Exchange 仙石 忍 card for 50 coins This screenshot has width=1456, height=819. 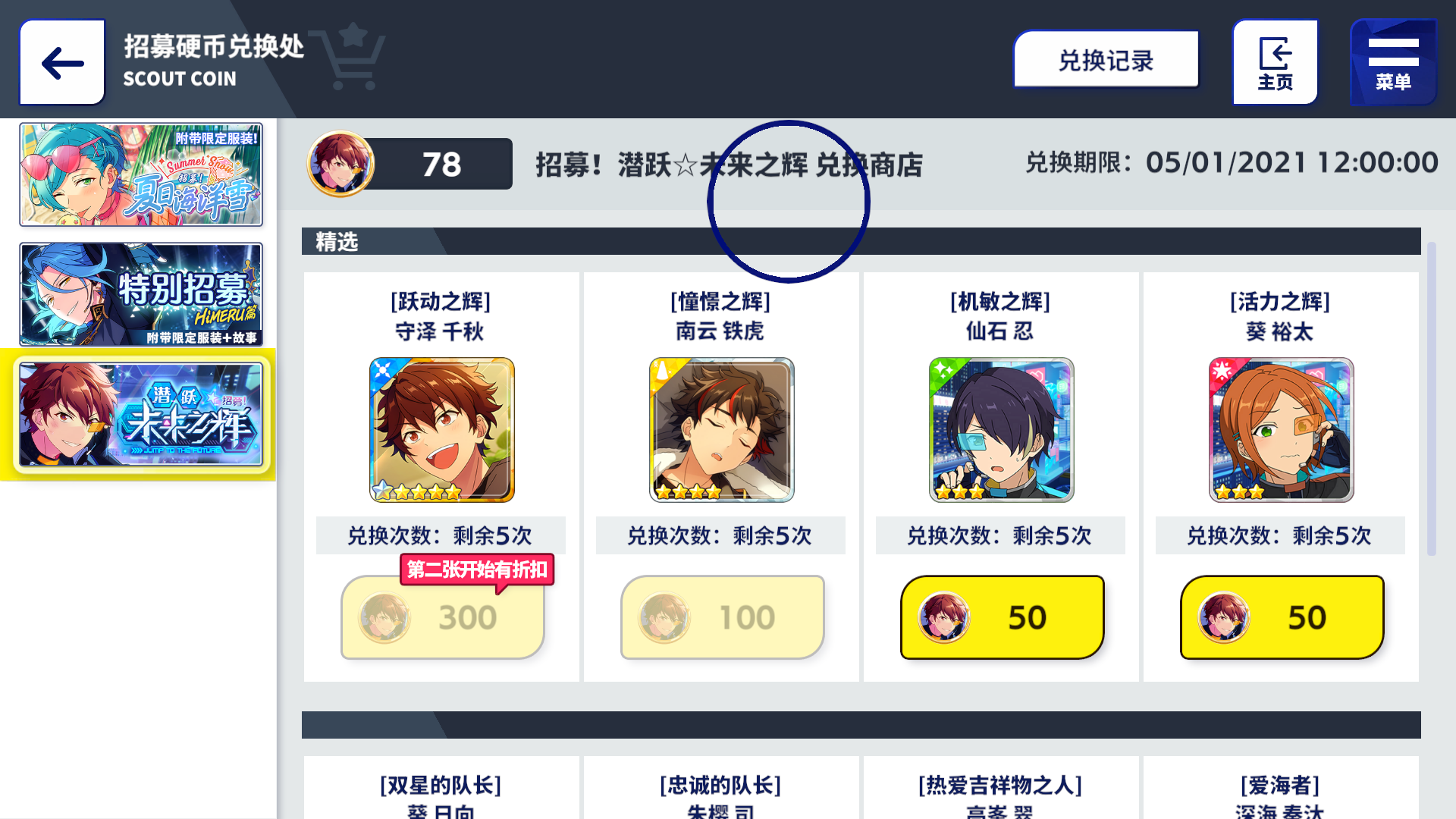pos(1002,617)
